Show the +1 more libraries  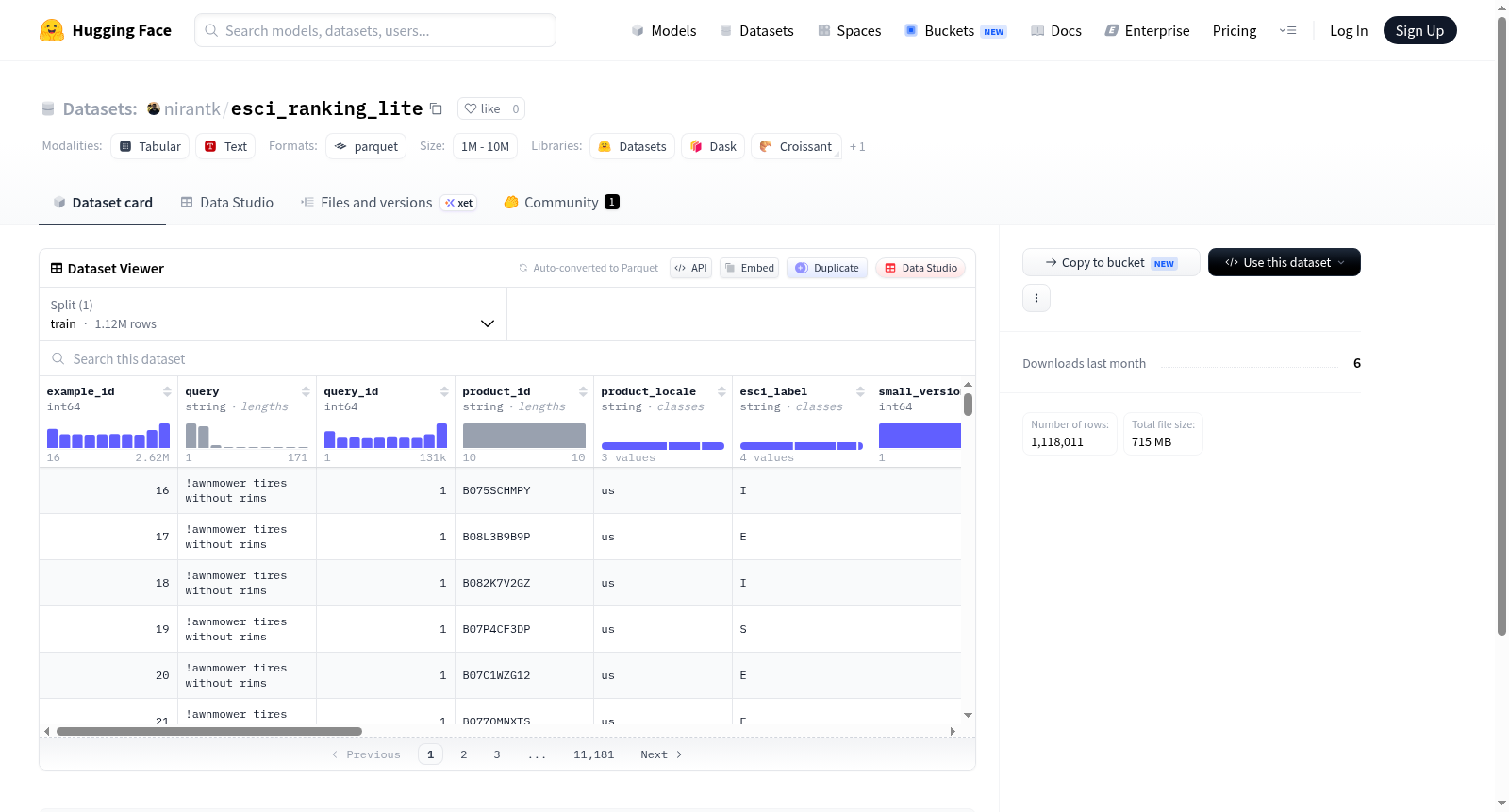[x=857, y=146]
